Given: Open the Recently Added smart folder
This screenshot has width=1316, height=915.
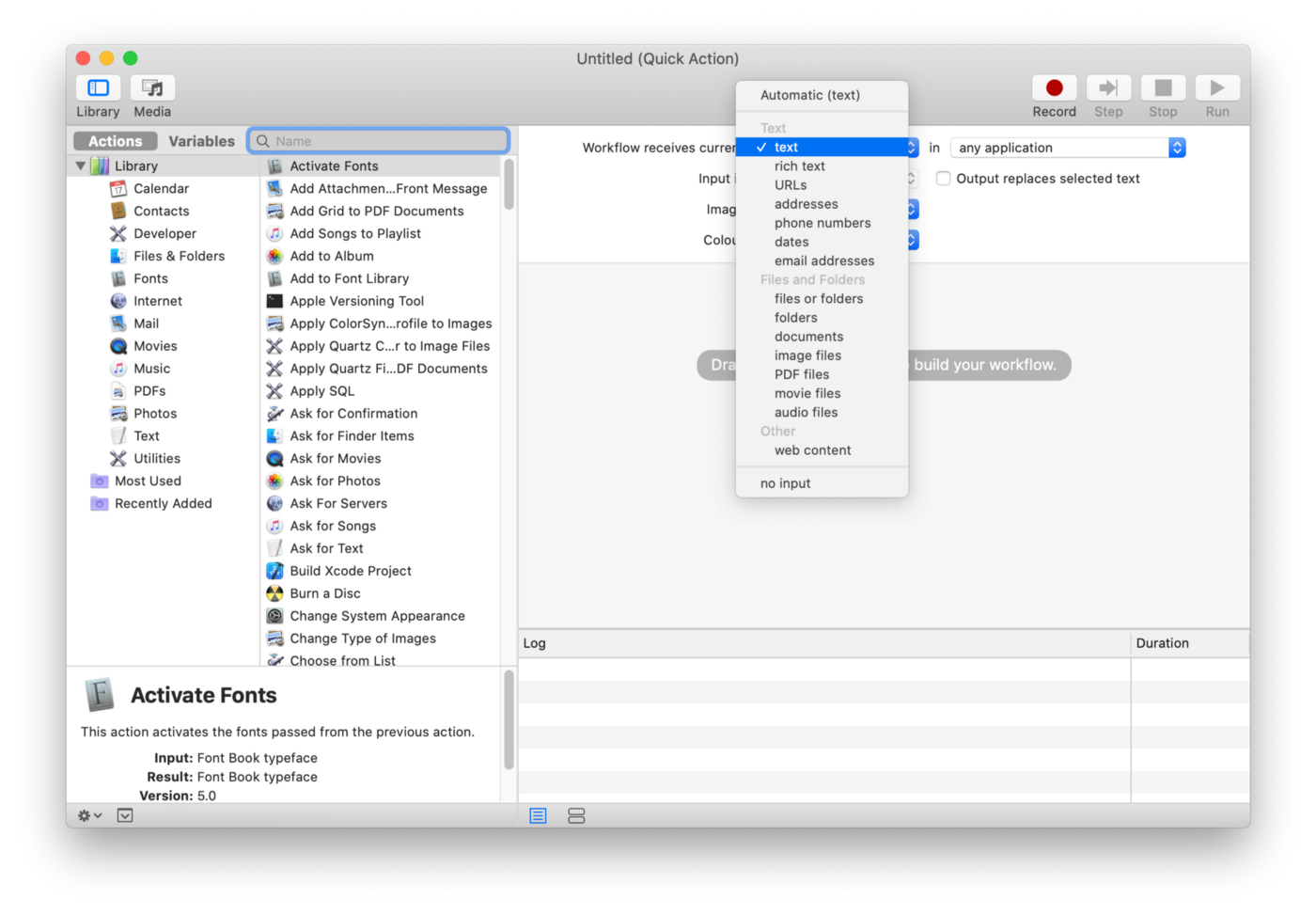Looking at the screenshot, I should click(162, 504).
